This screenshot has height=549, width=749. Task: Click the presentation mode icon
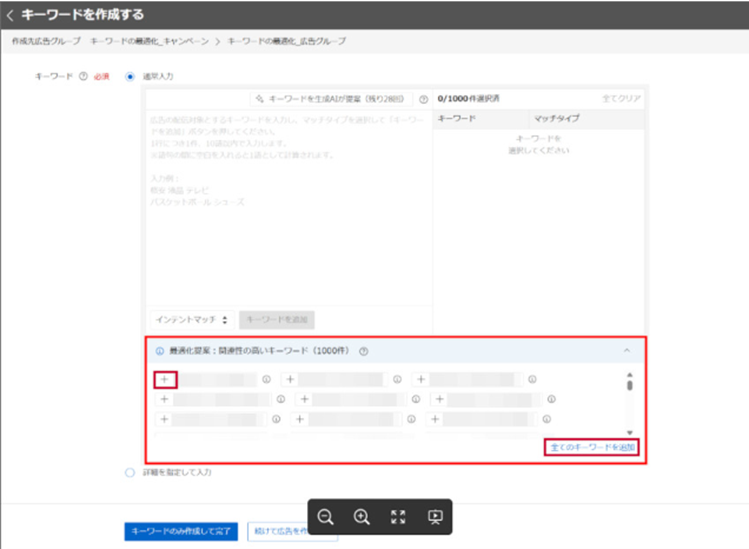point(435,517)
